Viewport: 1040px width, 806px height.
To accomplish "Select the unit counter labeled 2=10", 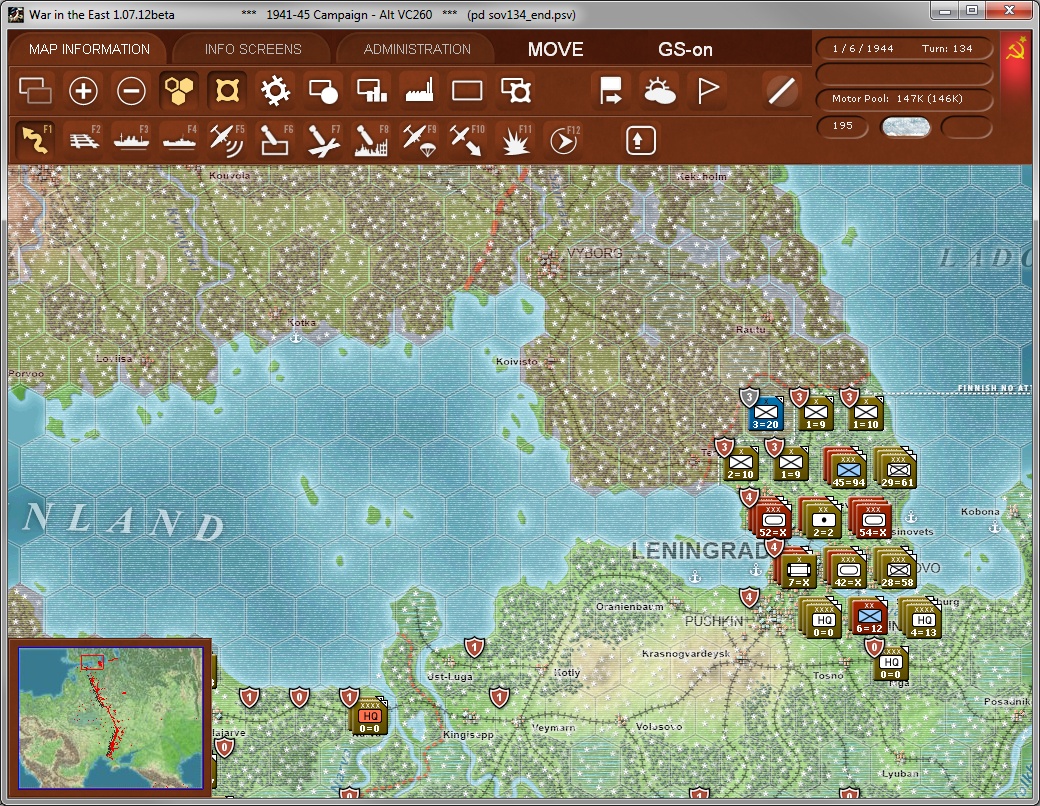I will tap(741, 464).
